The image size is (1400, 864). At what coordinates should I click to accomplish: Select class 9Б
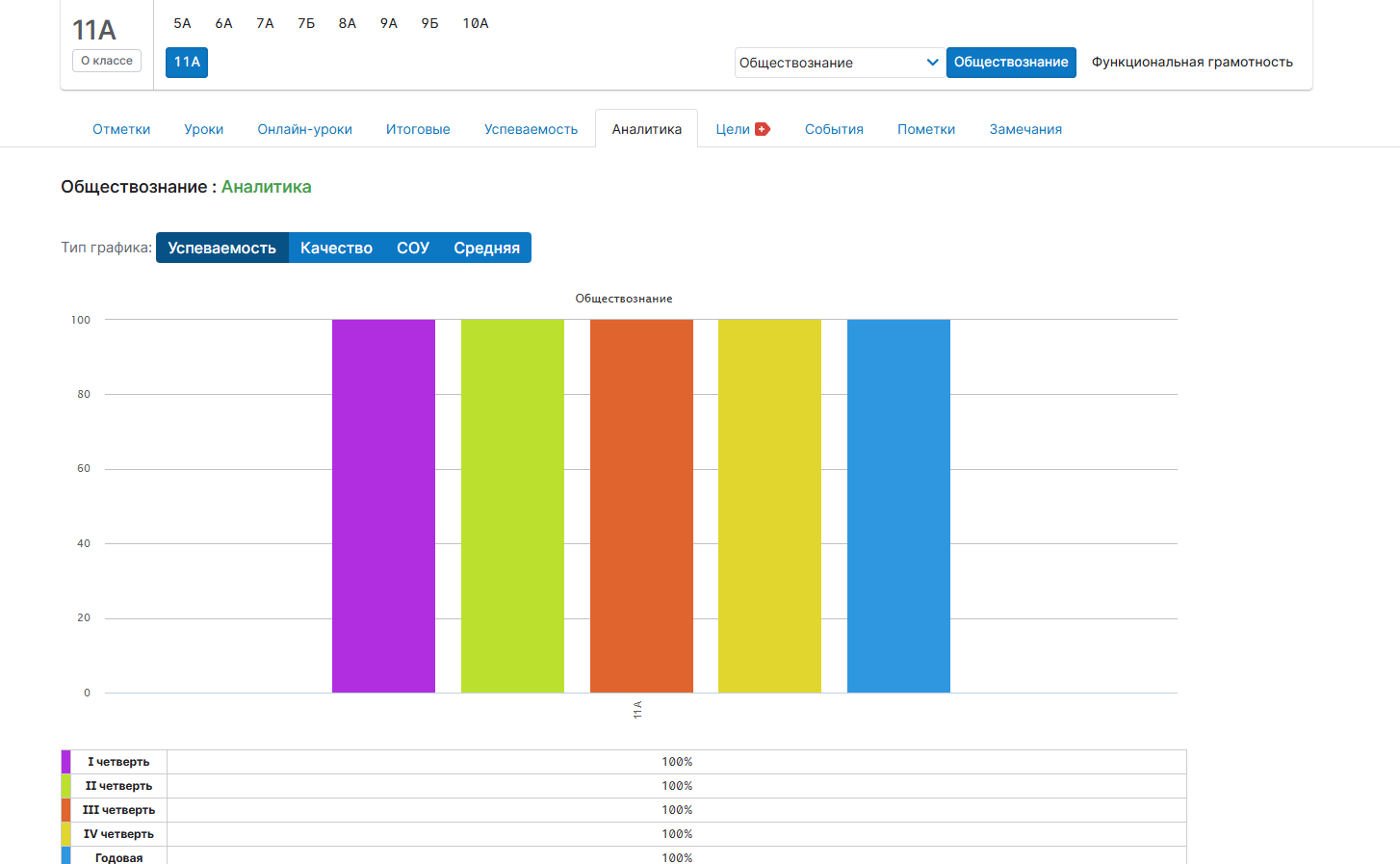tap(430, 23)
